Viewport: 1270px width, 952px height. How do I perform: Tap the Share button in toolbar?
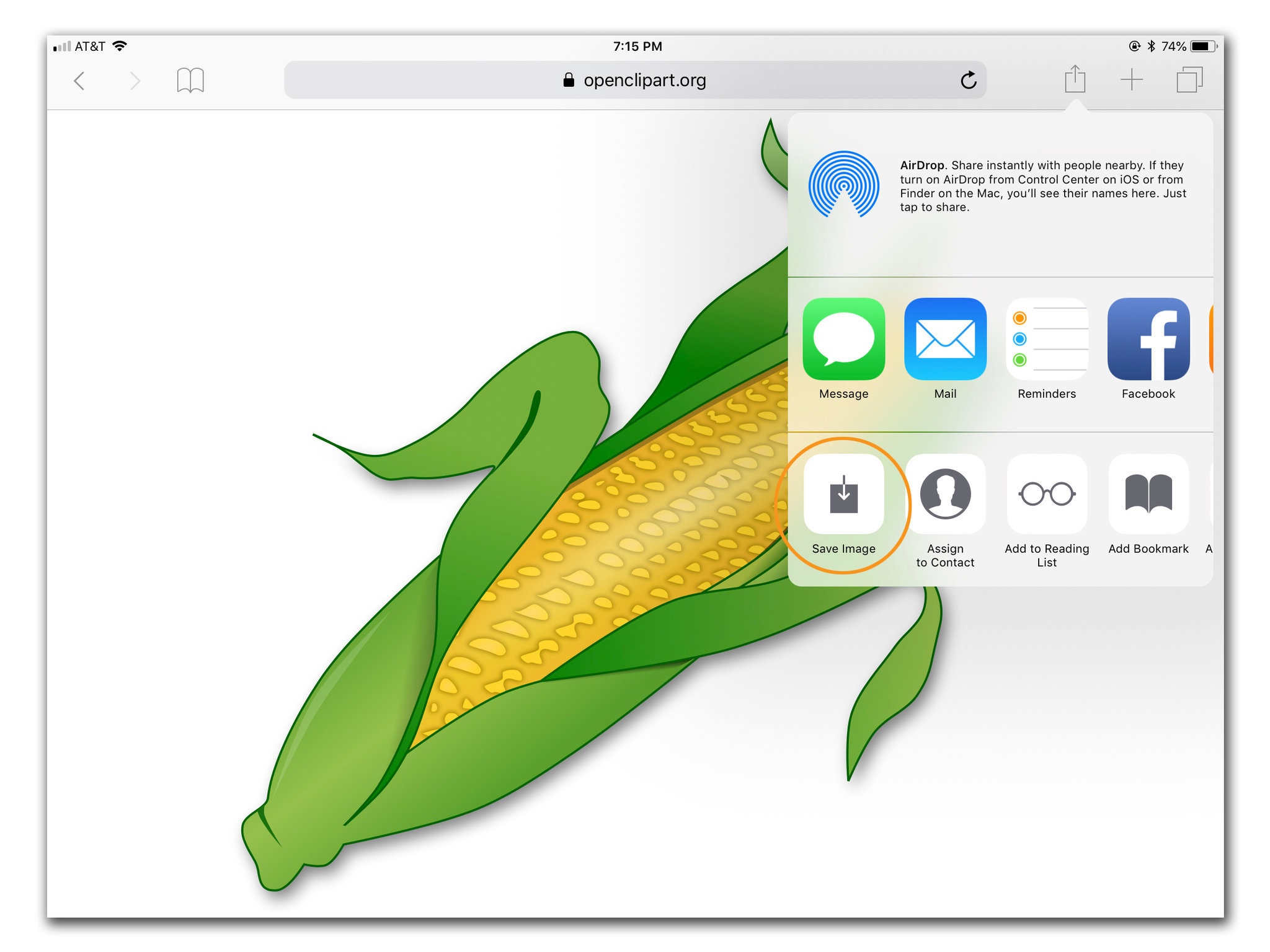point(1075,79)
